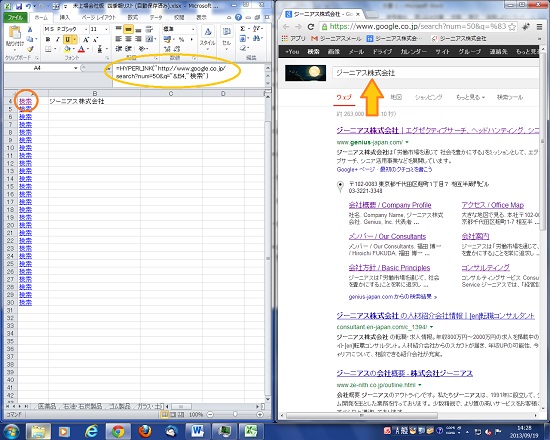Open Windows Start menu
This screenshot has width=550, height=440.
click(11, 431)
